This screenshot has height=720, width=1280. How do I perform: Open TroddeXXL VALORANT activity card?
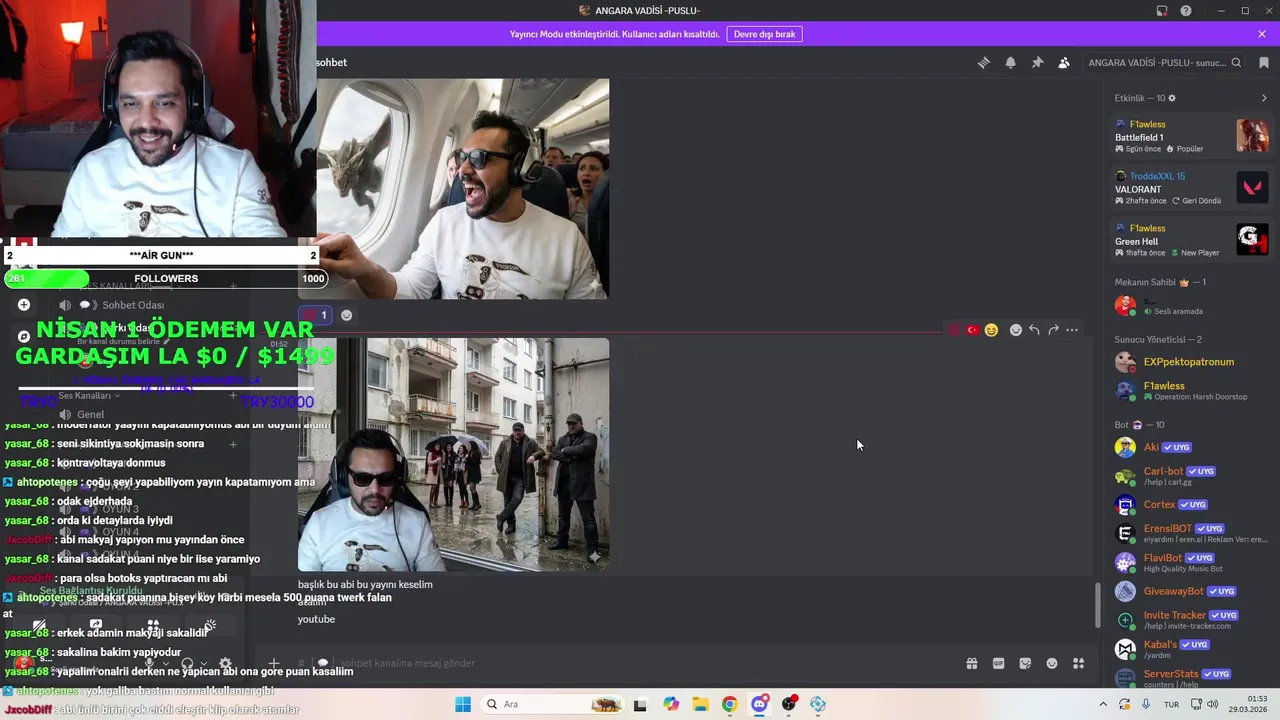pyautogui.click(x=1192, y=188)
